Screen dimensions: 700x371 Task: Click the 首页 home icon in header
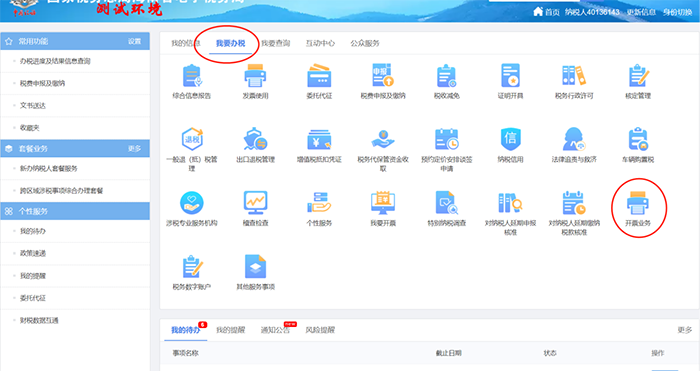tap(538, 12)
